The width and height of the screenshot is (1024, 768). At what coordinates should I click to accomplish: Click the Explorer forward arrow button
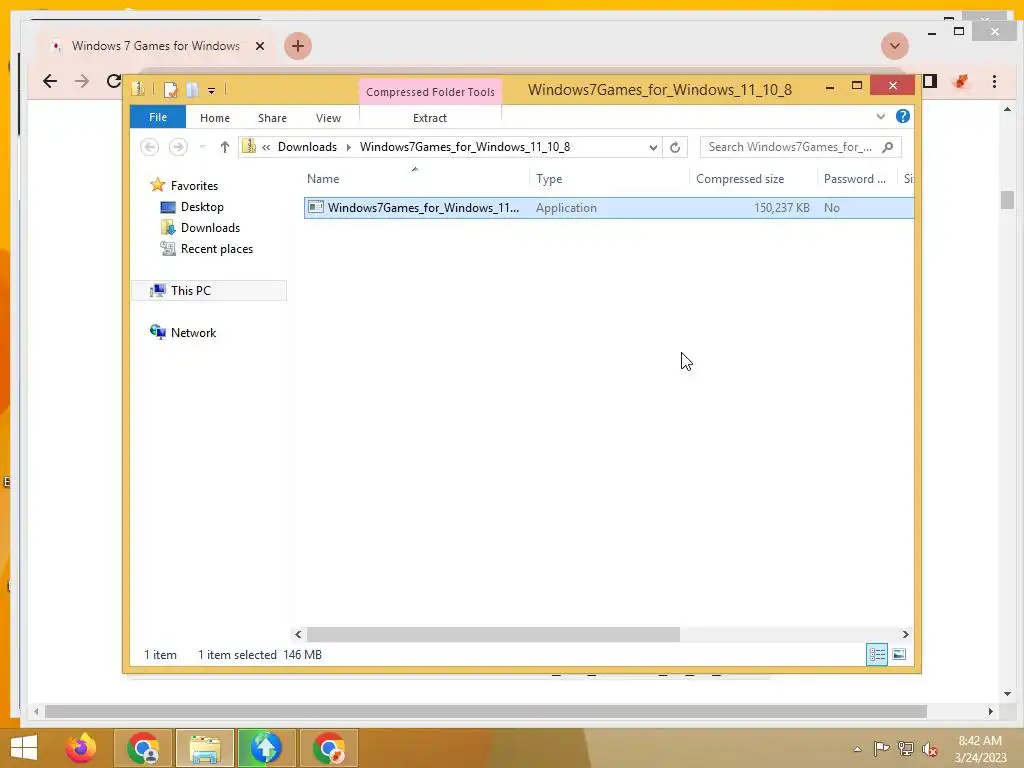(178, 147)
